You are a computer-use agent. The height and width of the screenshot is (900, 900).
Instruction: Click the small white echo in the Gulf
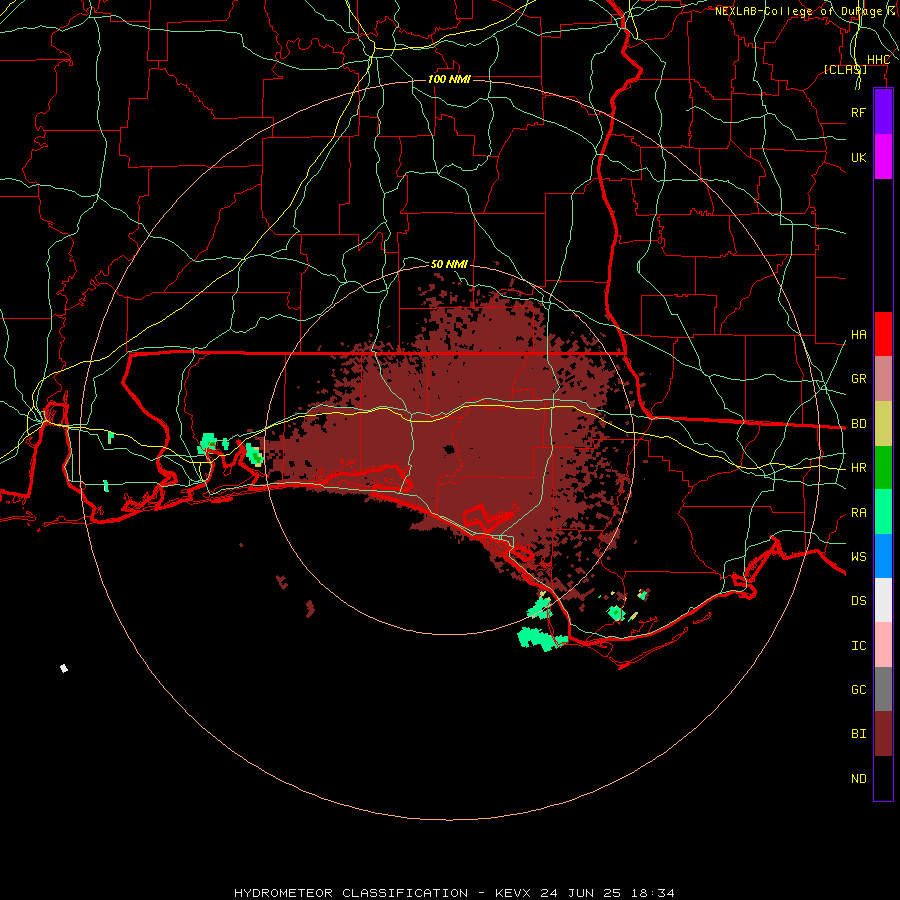[64, 668]
